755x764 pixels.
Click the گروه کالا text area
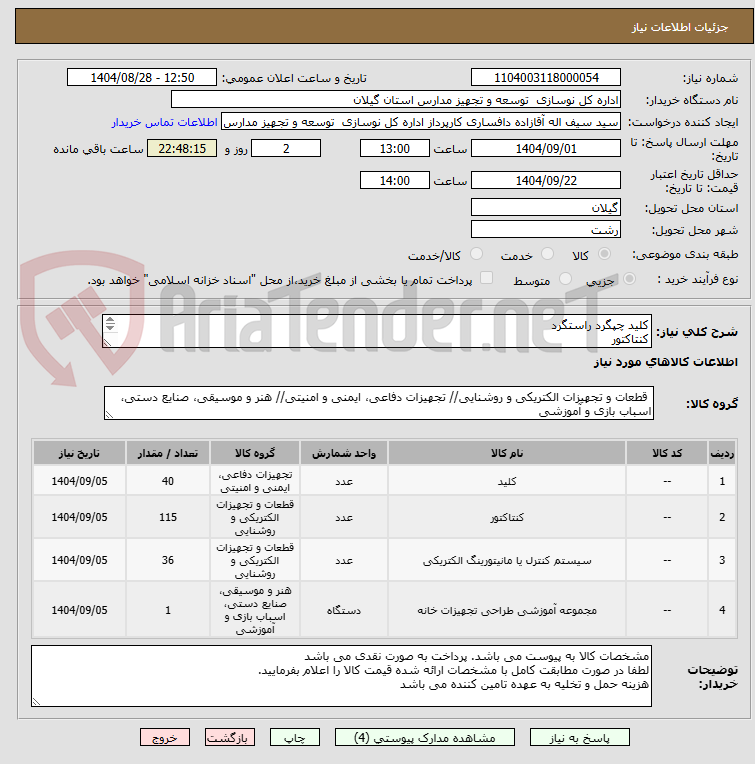tap(379, 403)
